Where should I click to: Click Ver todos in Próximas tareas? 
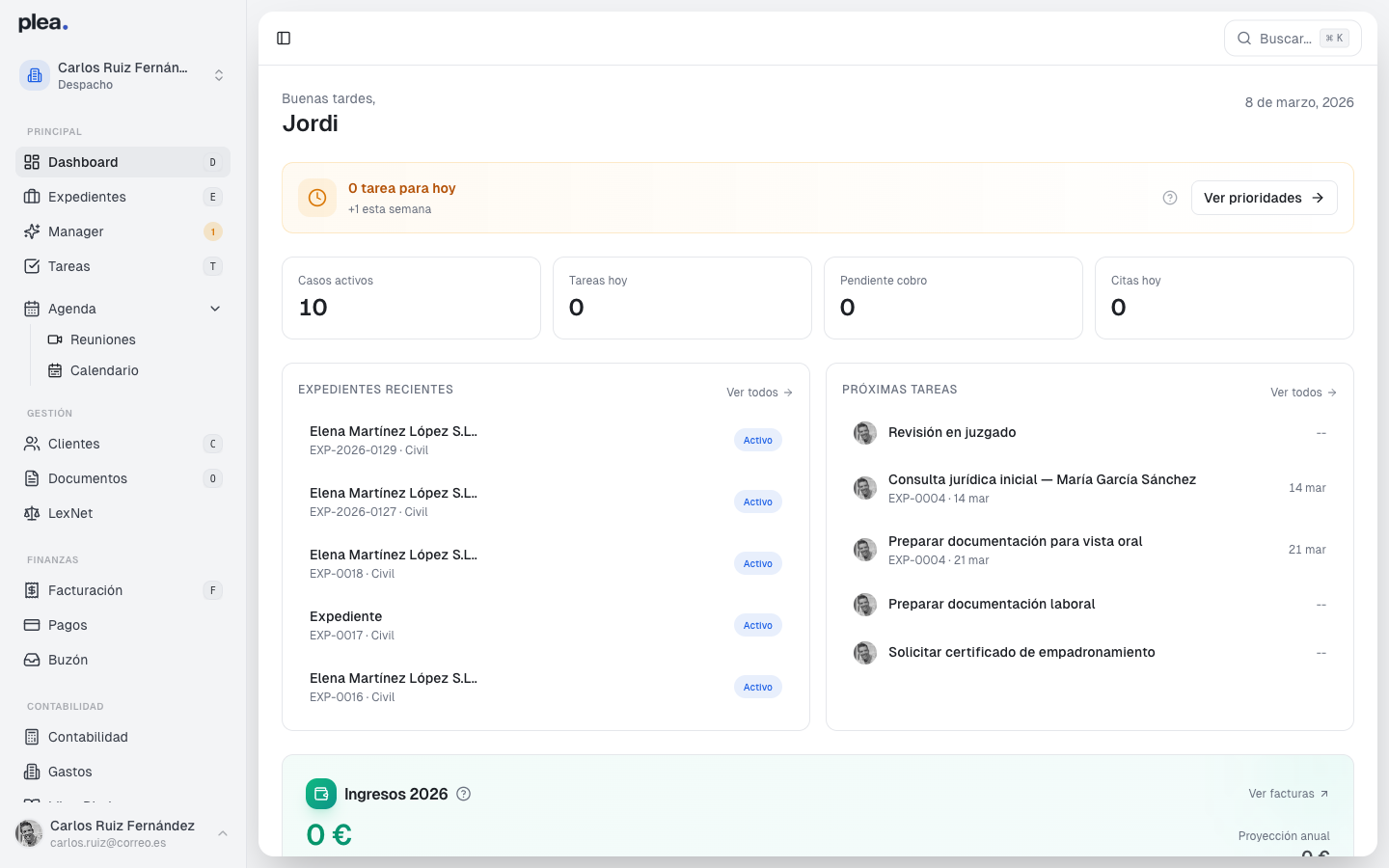click(1303, 393)
